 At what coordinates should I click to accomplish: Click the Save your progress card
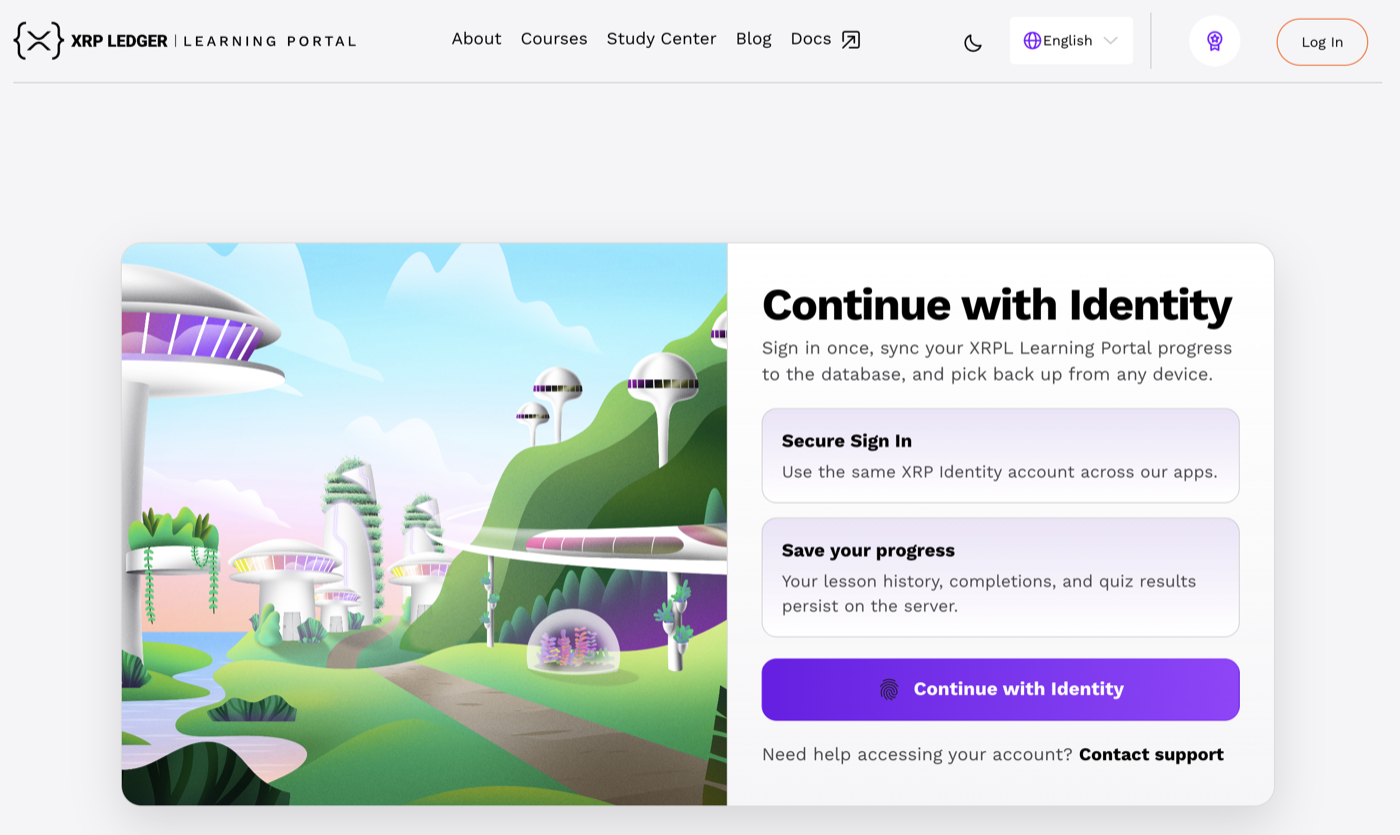click(x=1000, y=577)
